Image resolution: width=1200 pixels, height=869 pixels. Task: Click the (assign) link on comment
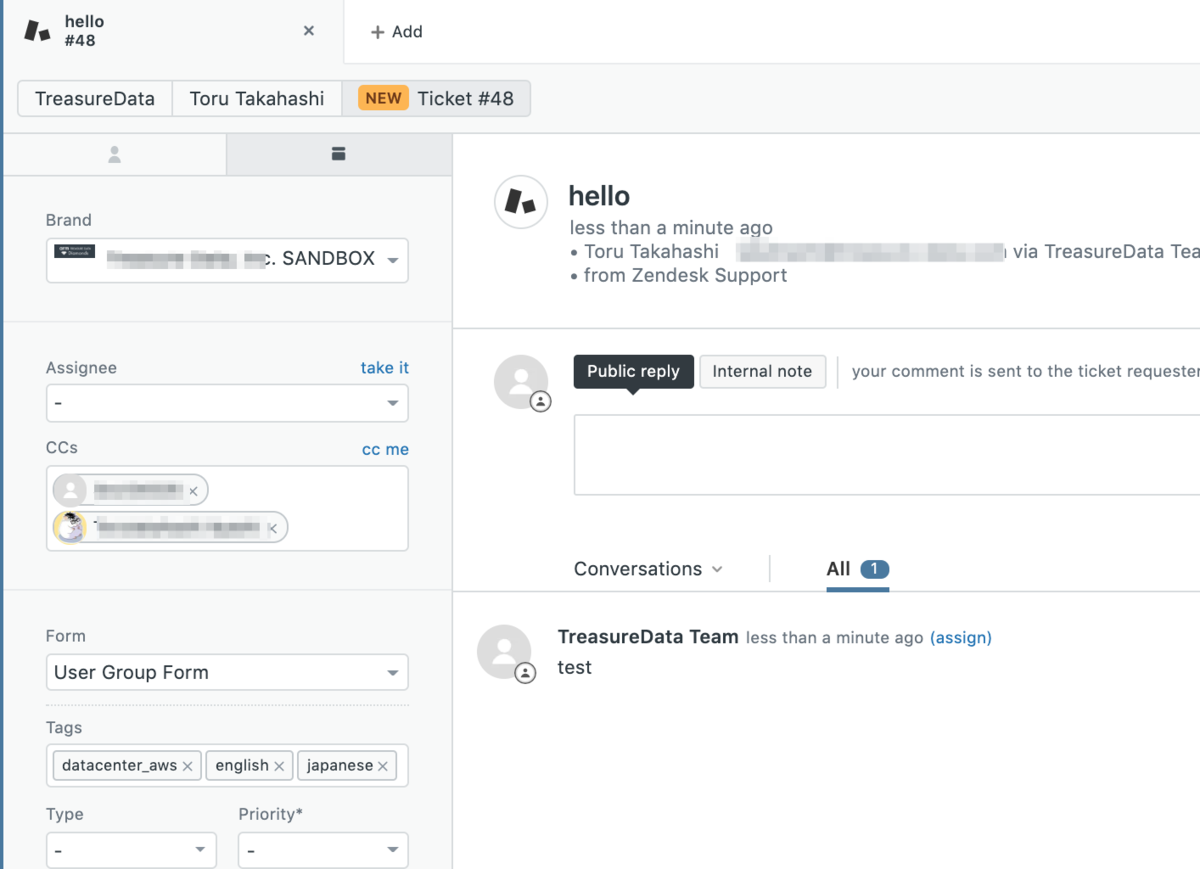click(961, 638)
